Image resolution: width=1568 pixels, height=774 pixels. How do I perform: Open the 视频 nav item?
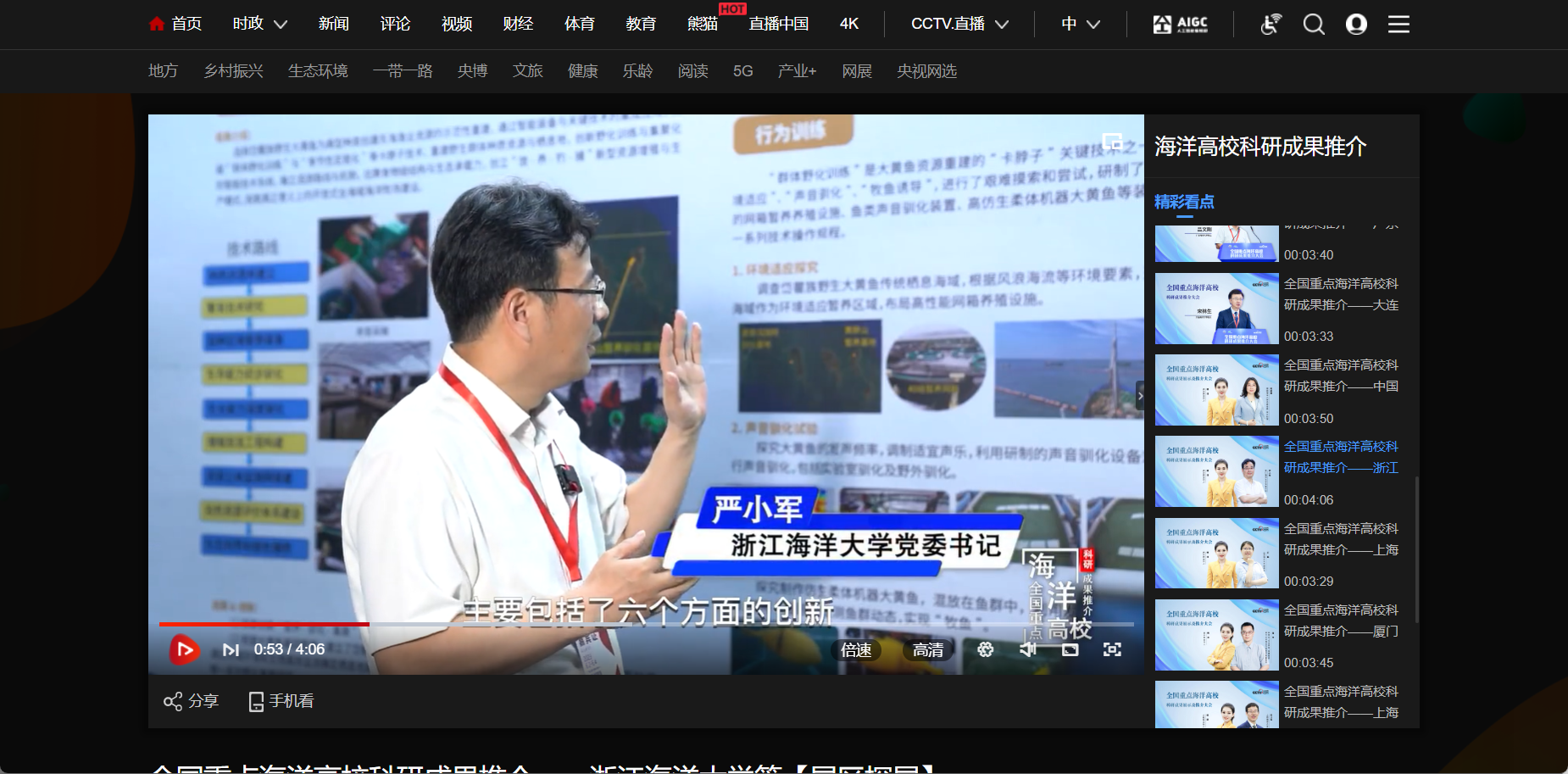pos(457,24)
